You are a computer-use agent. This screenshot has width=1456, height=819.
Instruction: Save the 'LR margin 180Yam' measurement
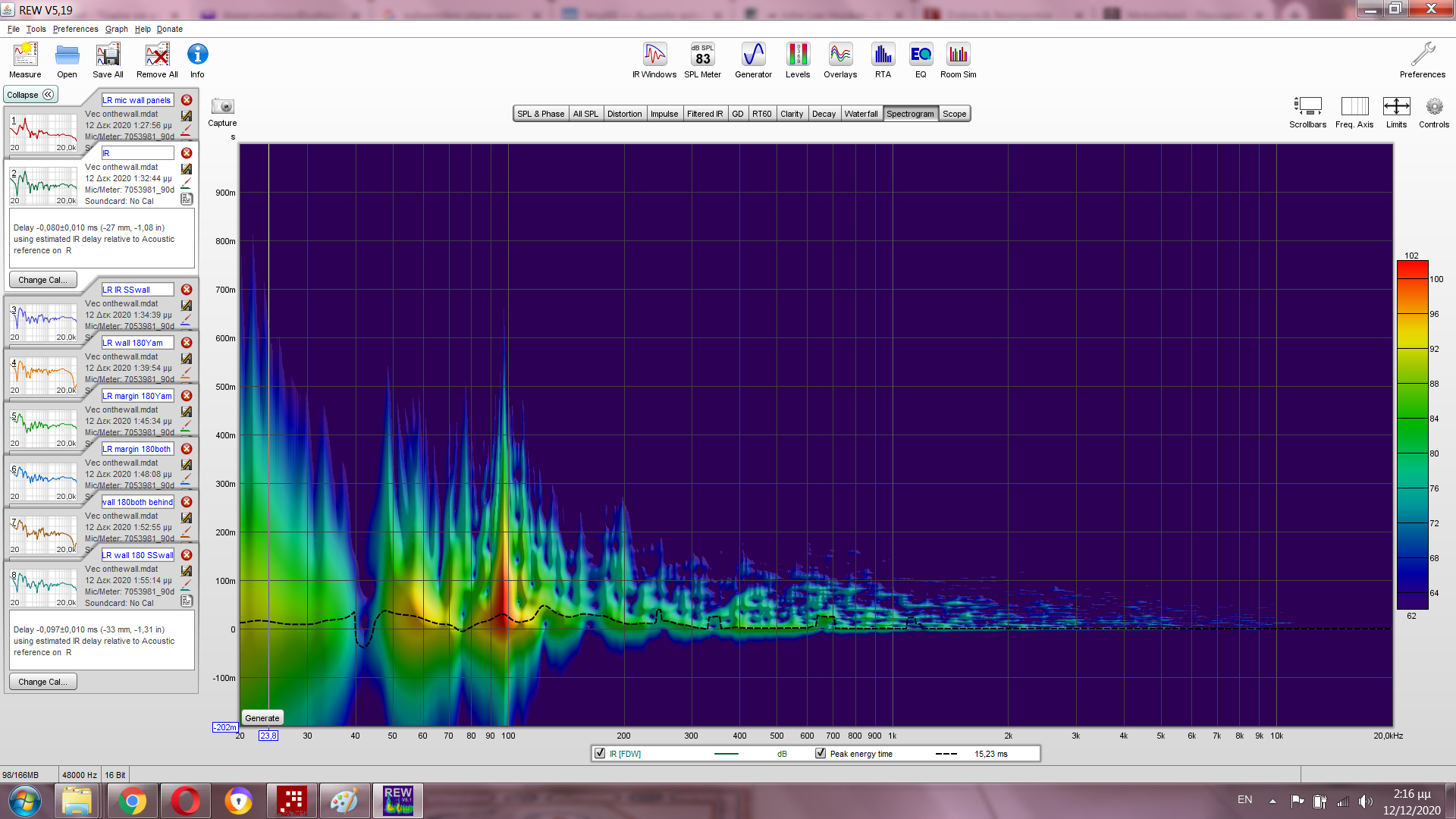click(x=187, y=412)
